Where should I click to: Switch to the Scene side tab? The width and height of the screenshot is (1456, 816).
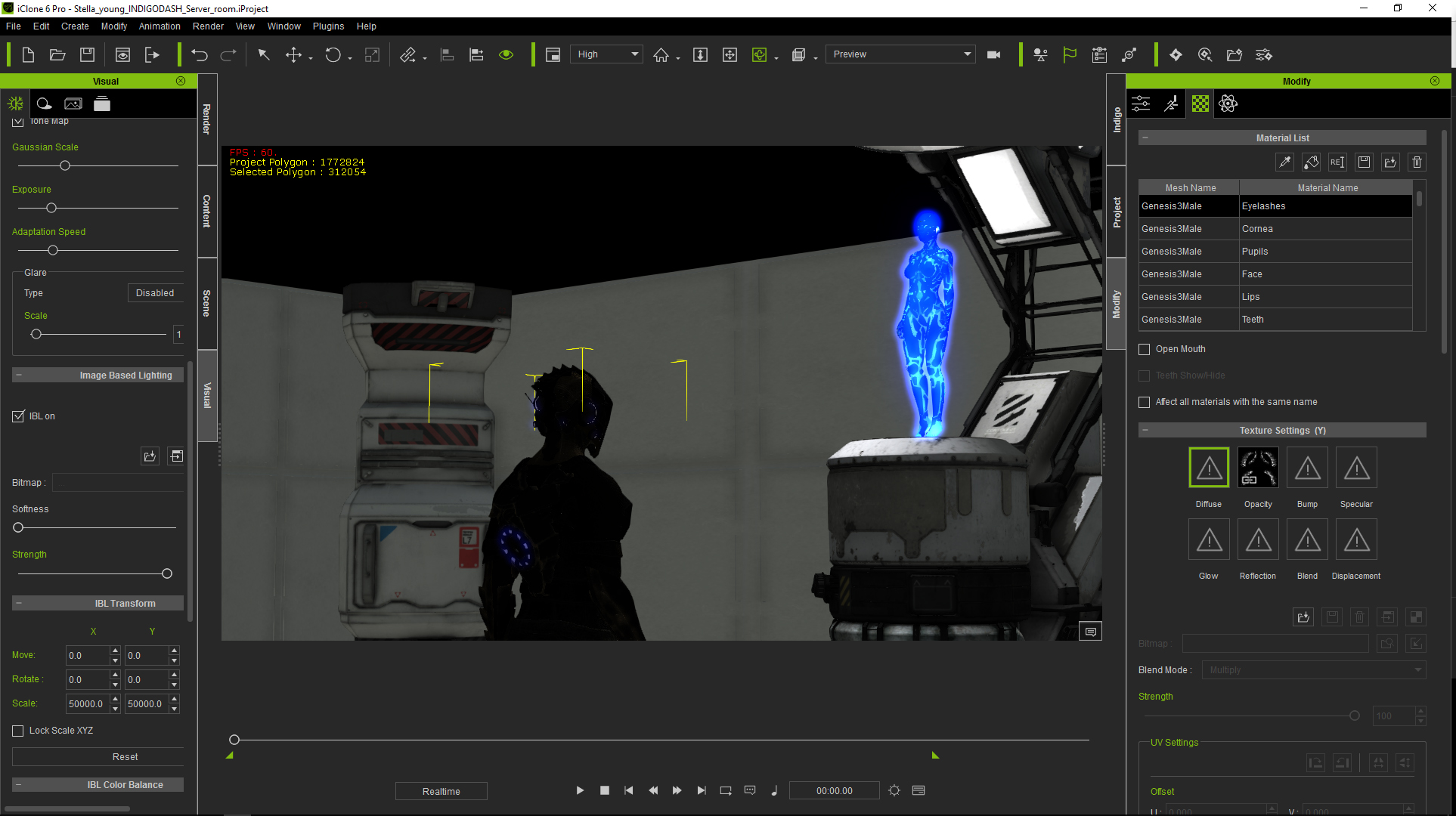click(x=207, y=303)
